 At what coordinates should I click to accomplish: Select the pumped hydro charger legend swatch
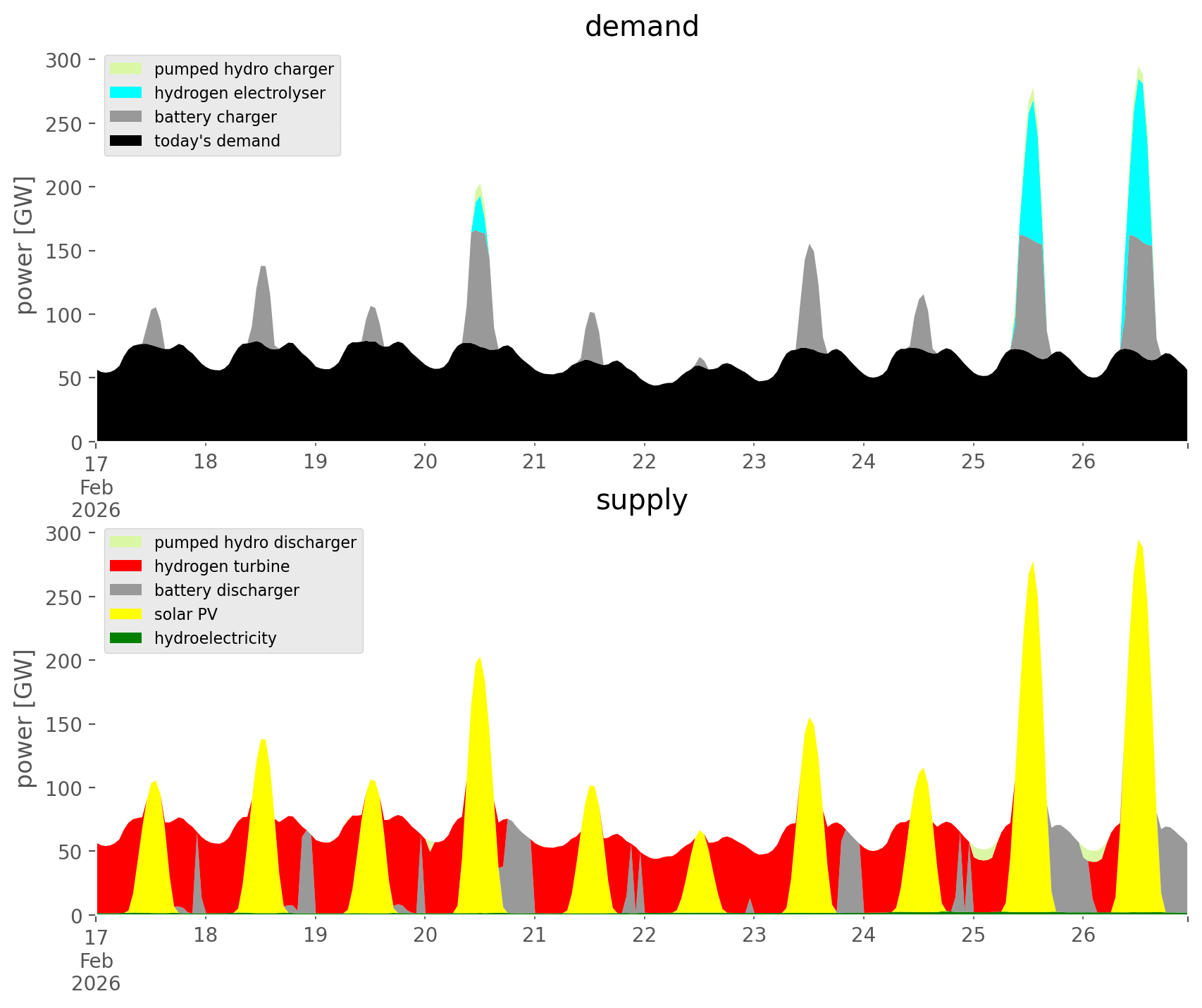tap(126, 69)
